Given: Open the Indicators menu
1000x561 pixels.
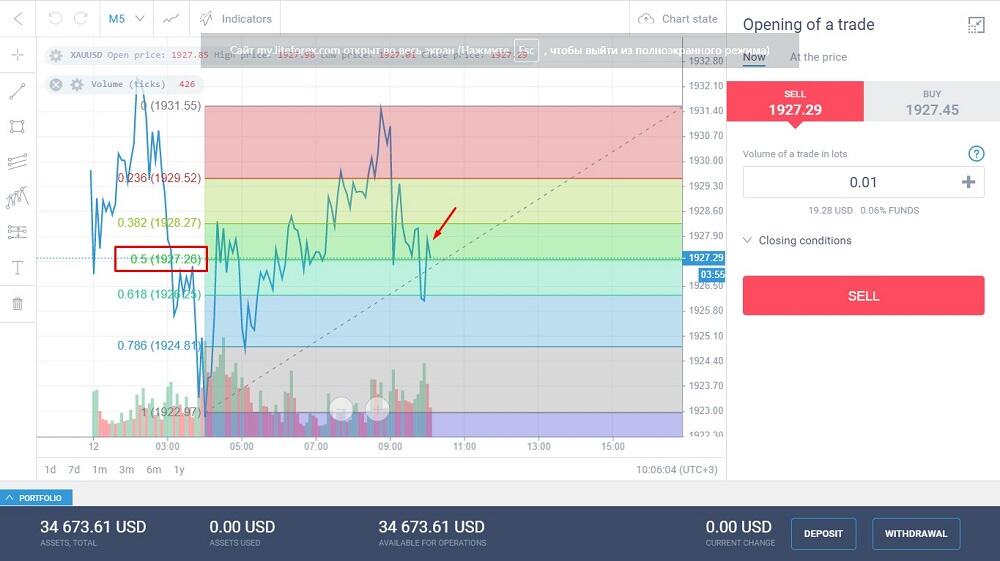Looking at the screenshot, I should pyautogui.click(x=235, y=18).
